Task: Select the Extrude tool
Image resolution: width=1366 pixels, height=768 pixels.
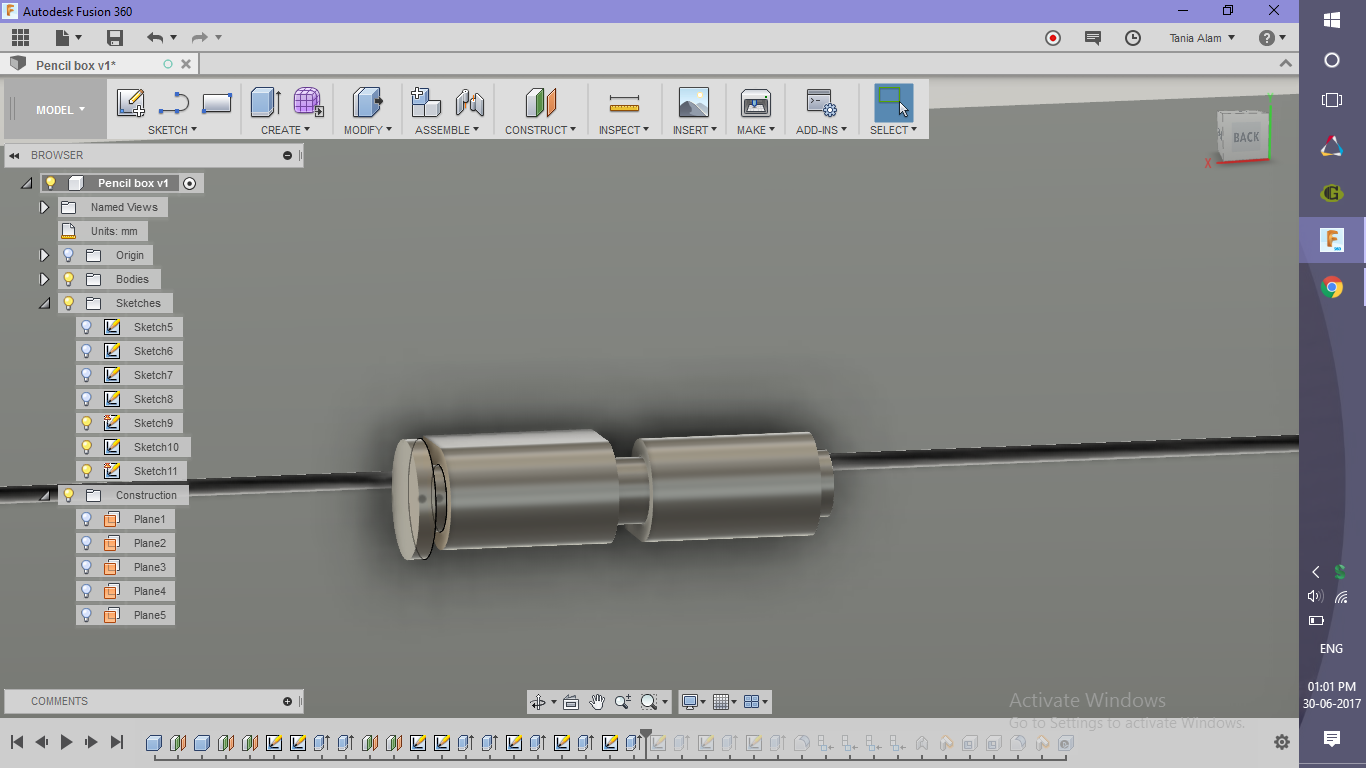Action: tap(266, 103)
